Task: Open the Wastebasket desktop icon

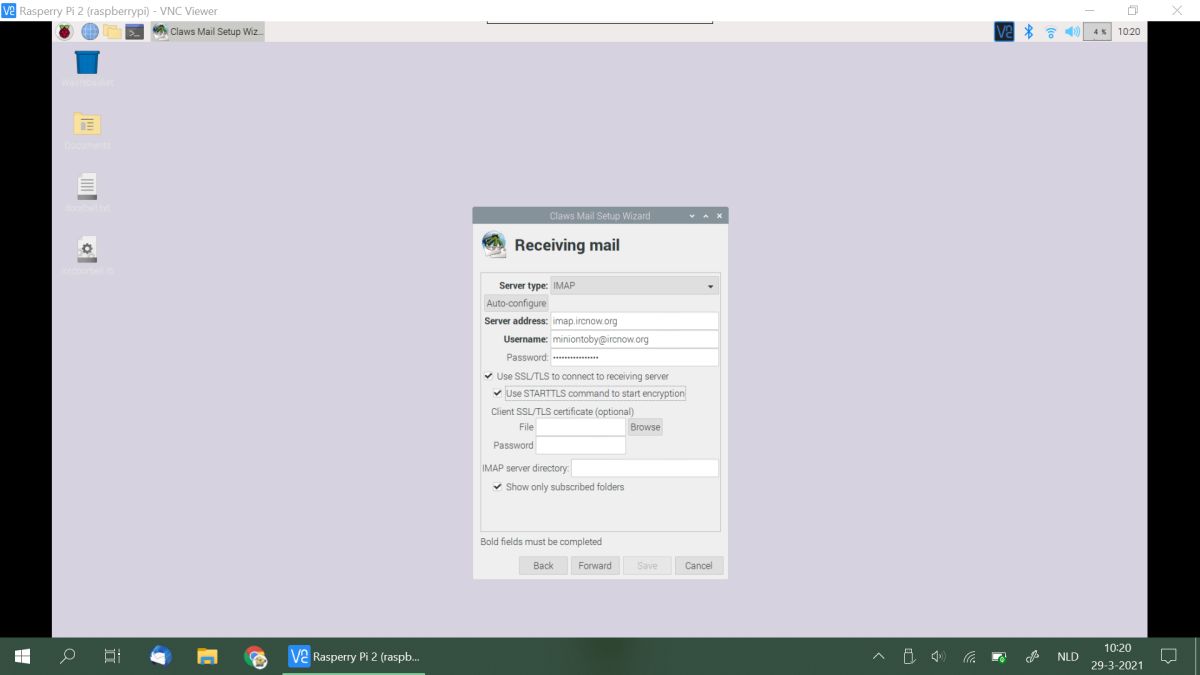Action: (87, 63)
